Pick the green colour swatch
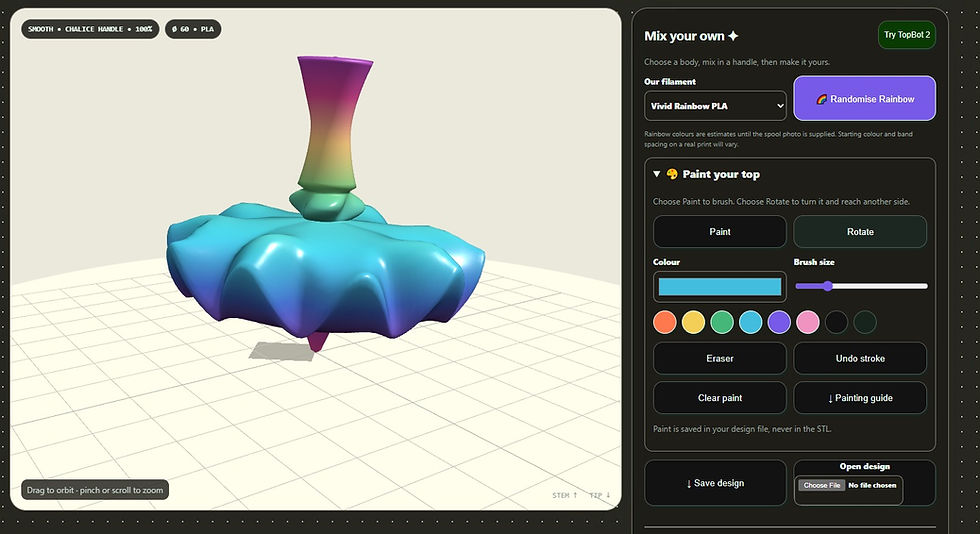980x534 pixels. 722,322
